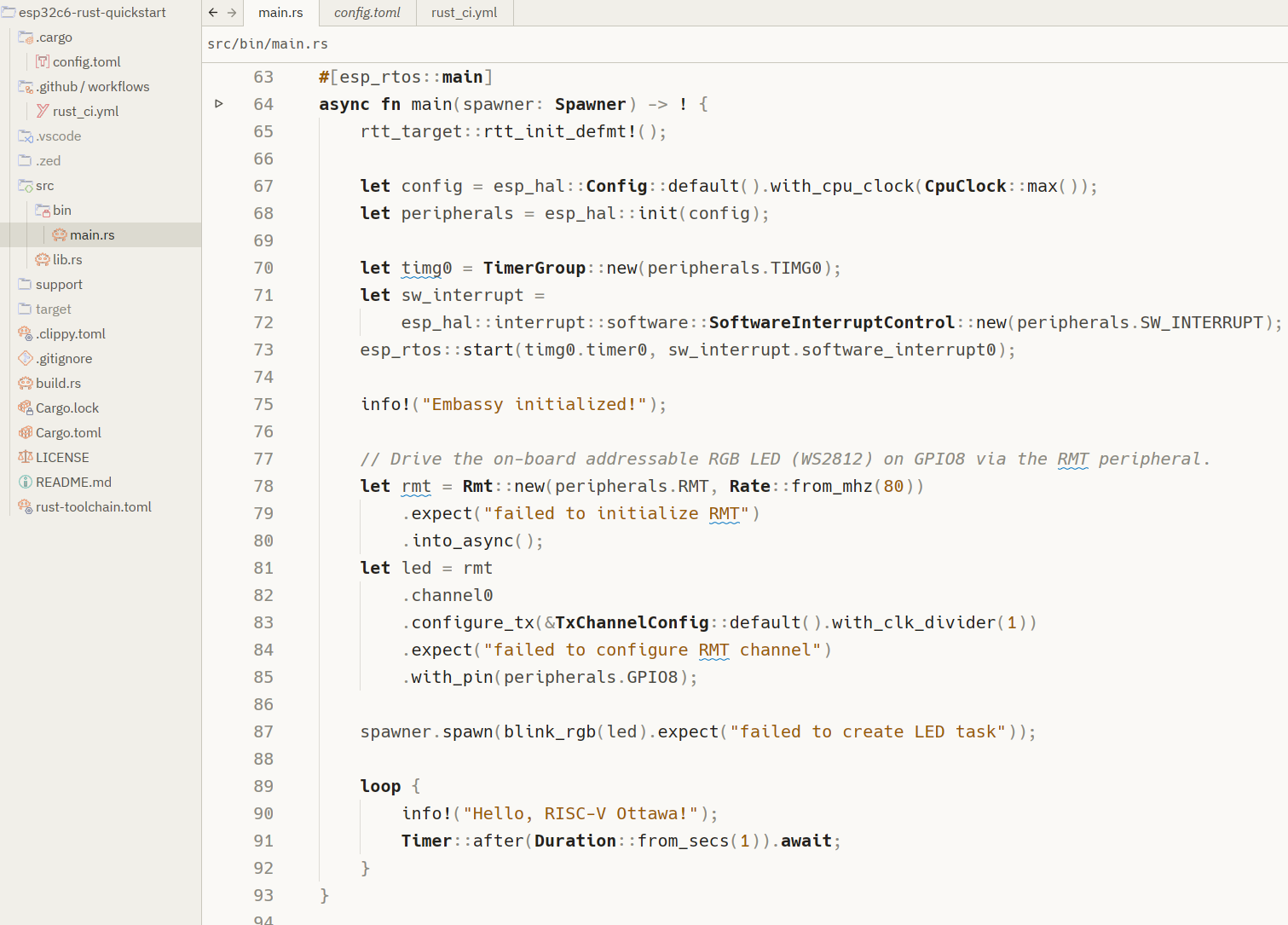Switch to the config.toml tab

pyautogui.click(x=367, y=13)
